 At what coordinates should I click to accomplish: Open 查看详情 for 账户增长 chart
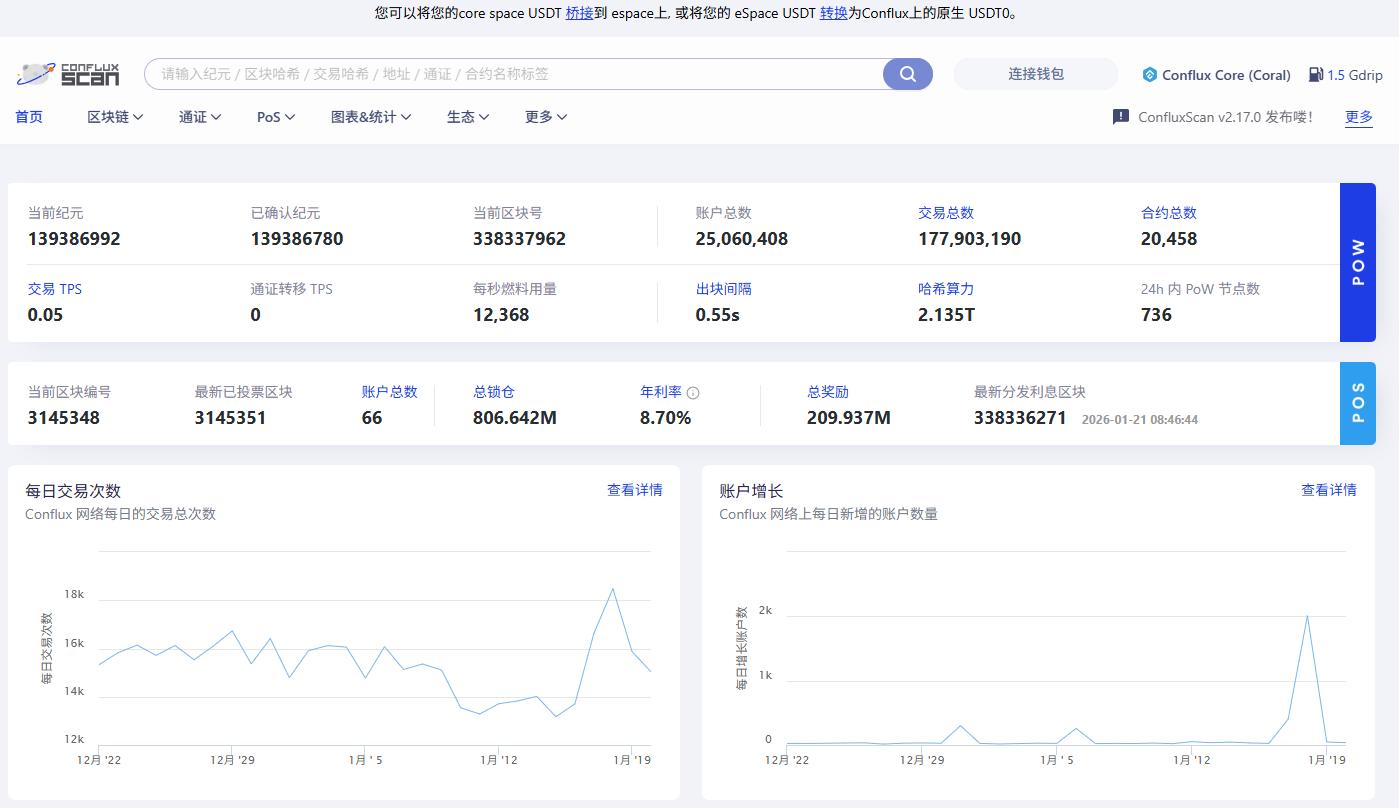[1328, 490]
